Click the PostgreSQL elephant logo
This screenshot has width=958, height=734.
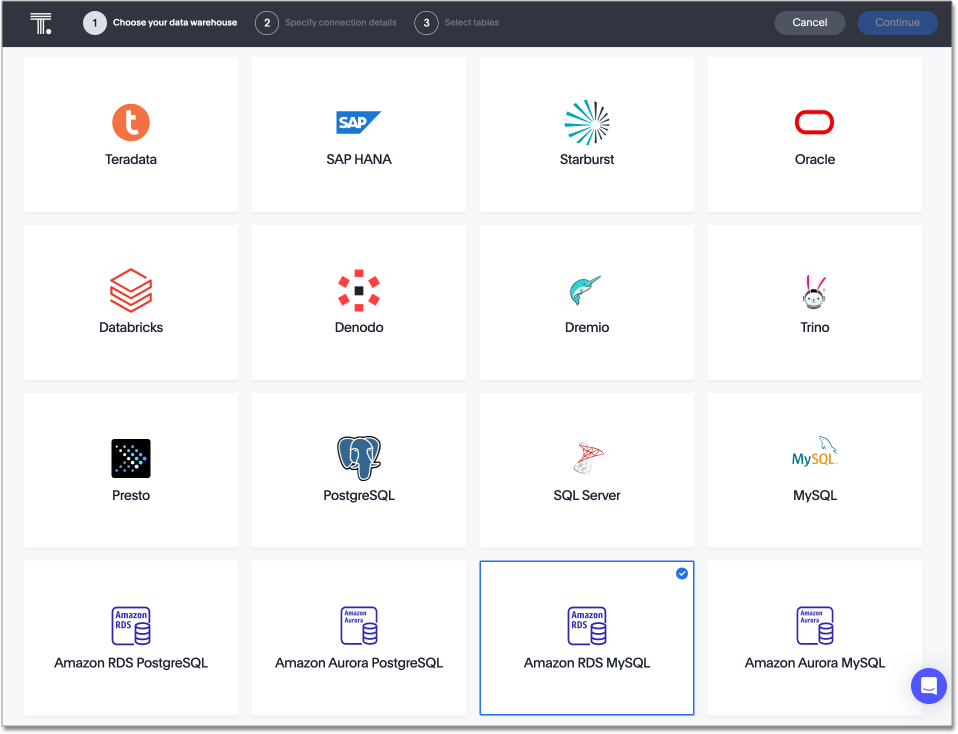[358, 457]
